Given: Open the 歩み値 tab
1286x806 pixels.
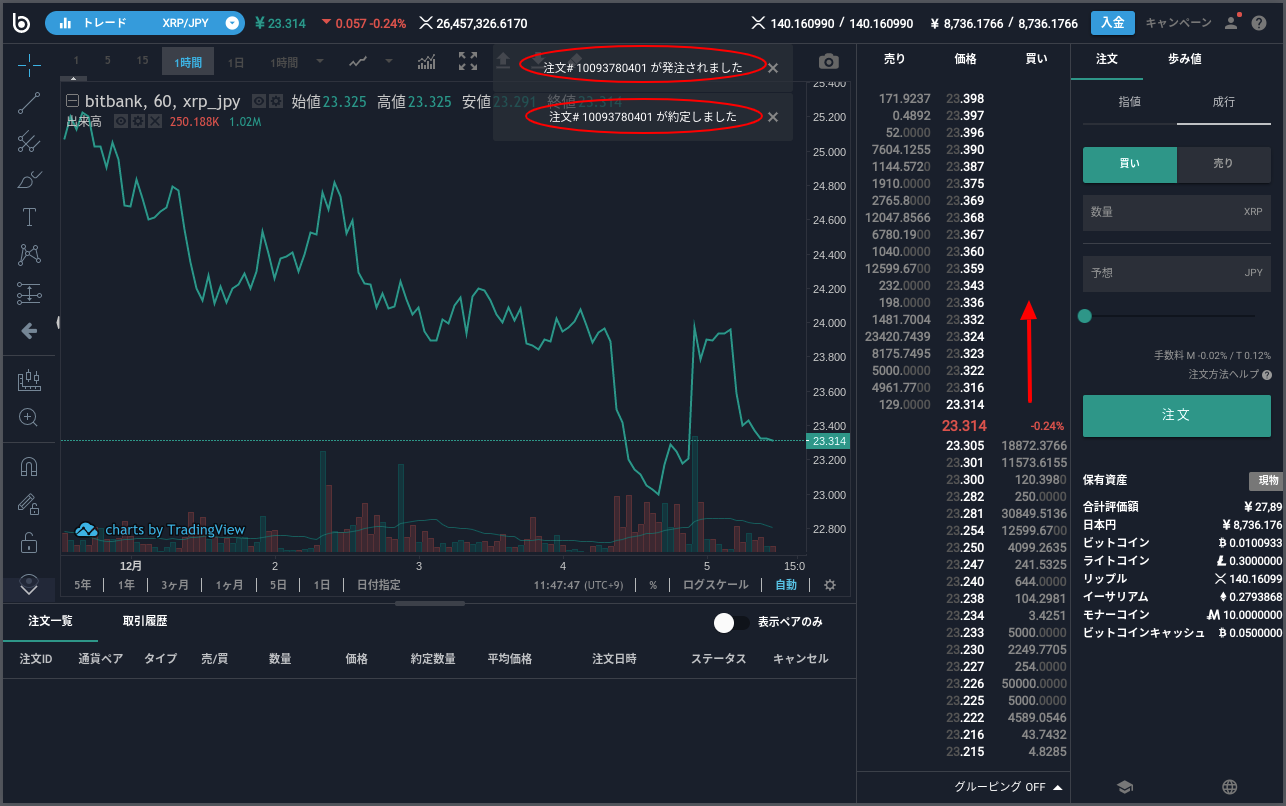Looking at the screenshot, I should coord(1184,58).
